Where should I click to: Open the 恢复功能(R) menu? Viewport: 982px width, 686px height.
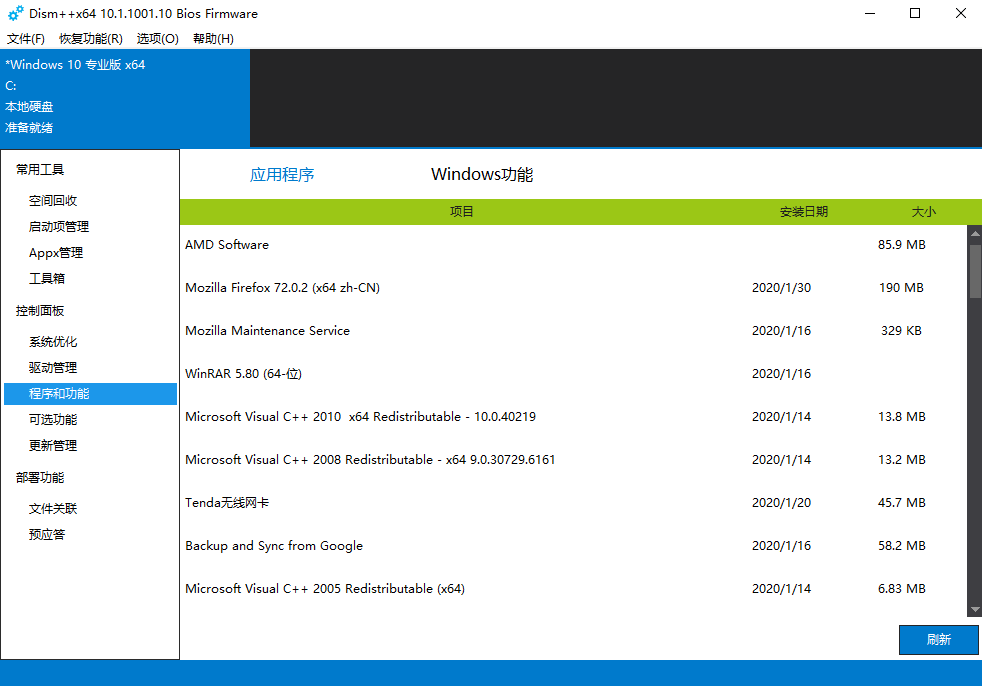[x=90, y=38]
